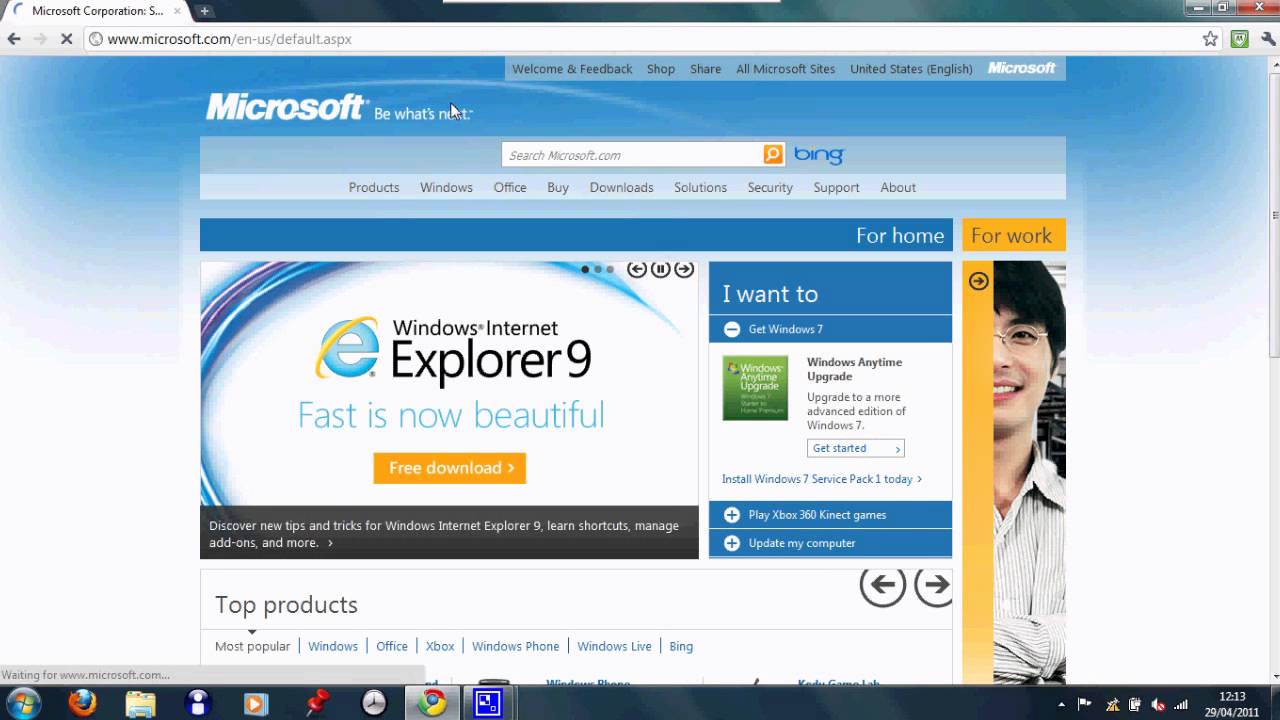This screenshot has height=720, width=1280.
Task: Open the Support navigation menu
Action: click(x=836, y=187)
